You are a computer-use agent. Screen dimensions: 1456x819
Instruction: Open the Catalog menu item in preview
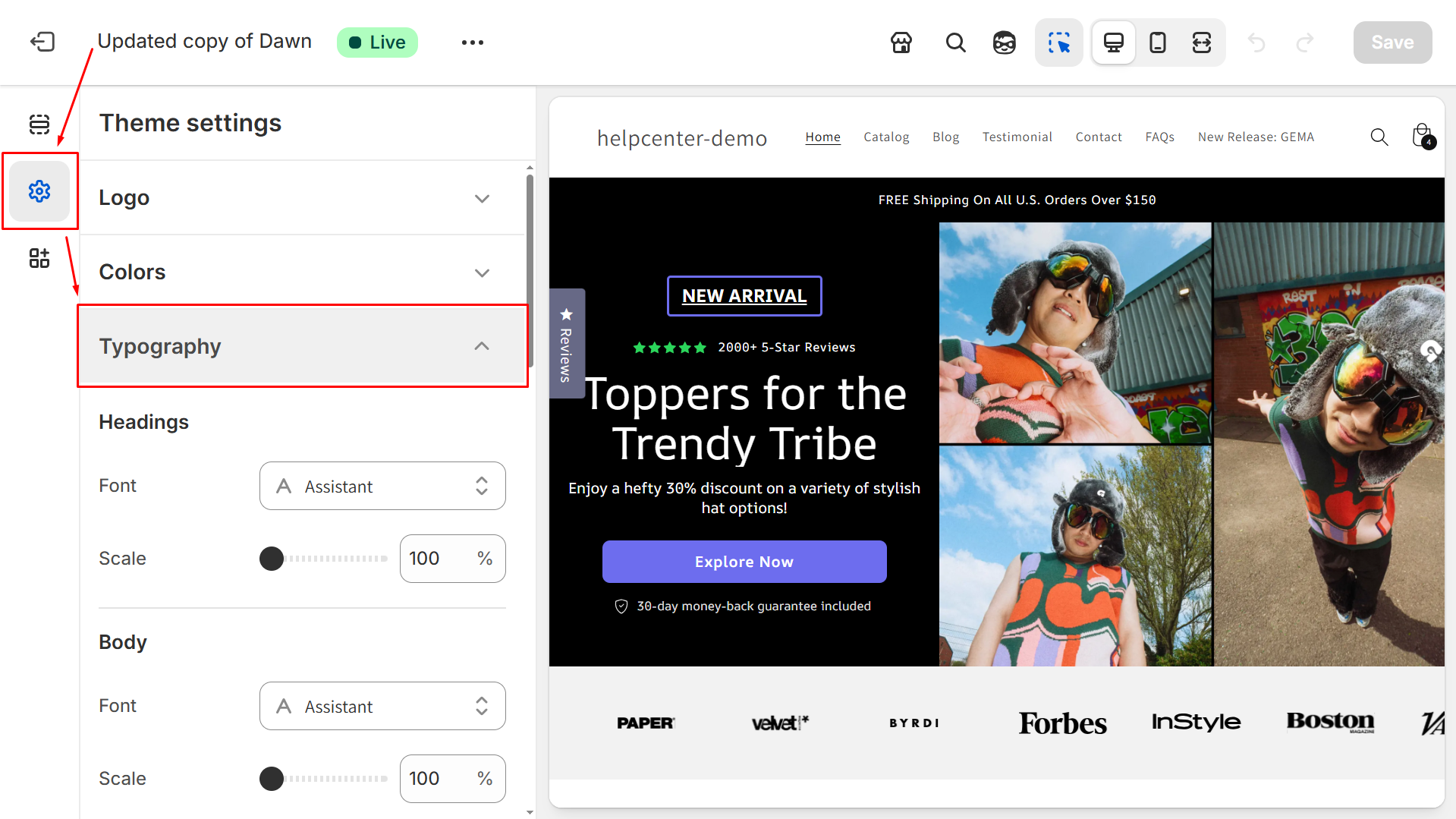pyautogui.click(x=886, y=137)
